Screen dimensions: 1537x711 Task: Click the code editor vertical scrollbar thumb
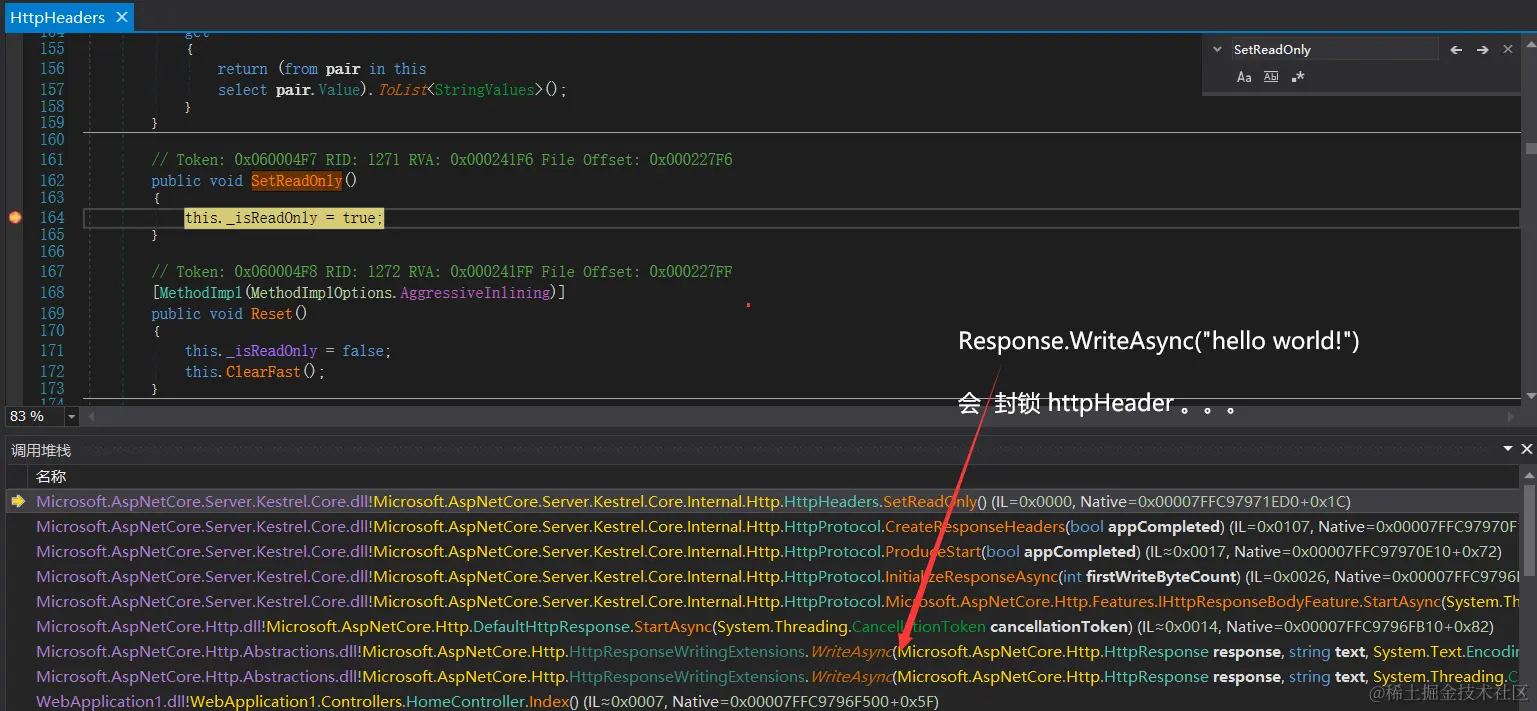click(1530, 148)
